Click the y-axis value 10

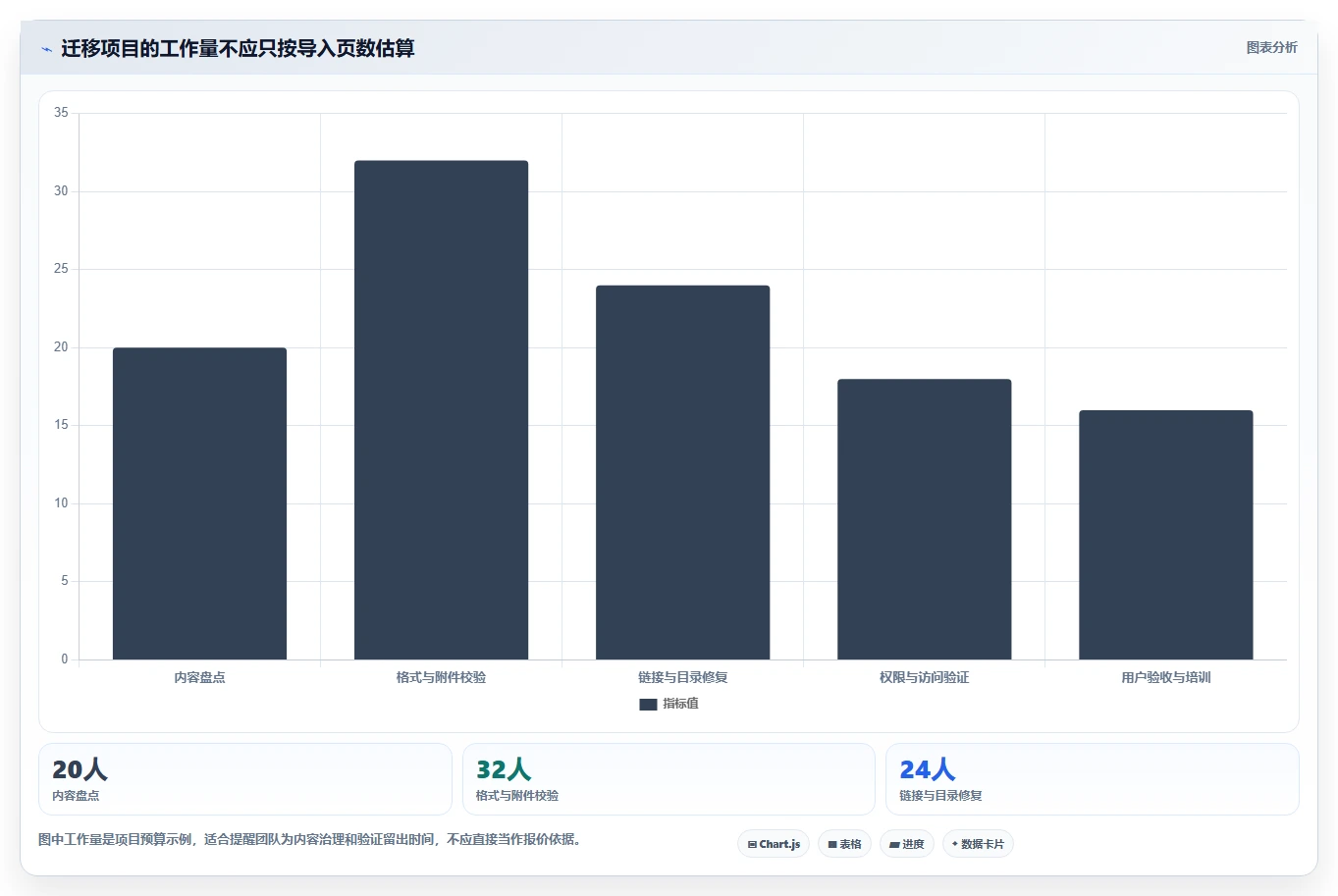coord(61,503)
